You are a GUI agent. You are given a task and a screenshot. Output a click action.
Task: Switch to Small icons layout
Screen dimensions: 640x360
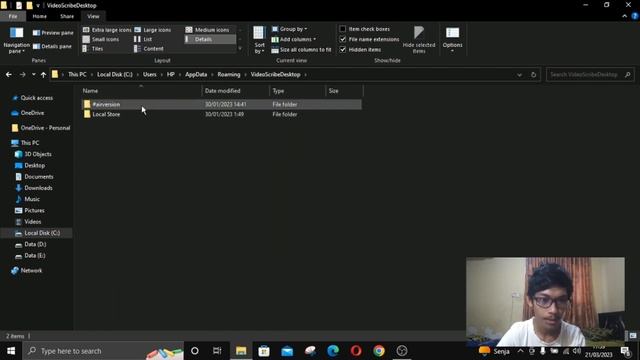[x=101, y=39]
